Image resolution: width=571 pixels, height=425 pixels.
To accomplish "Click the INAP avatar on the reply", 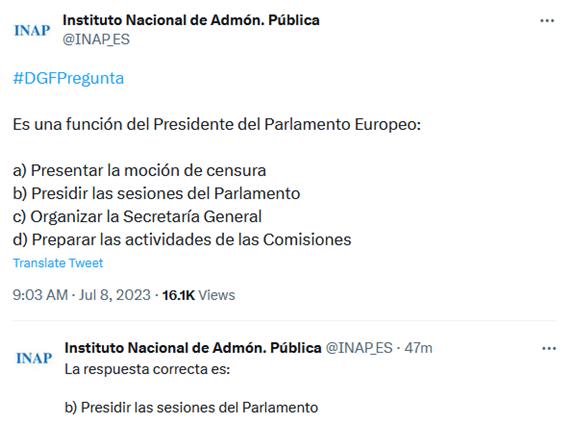I will click(x=34, y=358).
